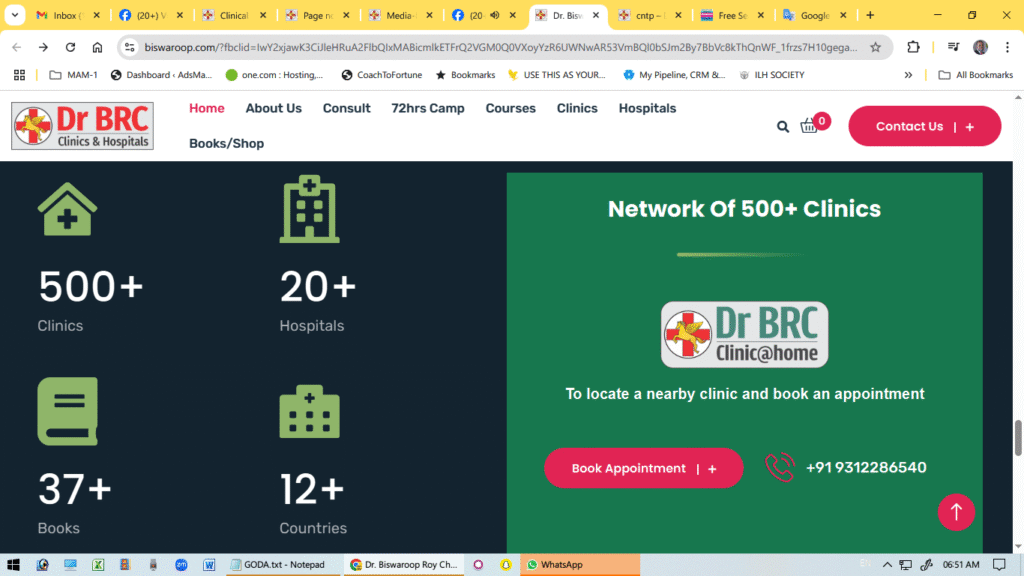The height and width of the screenshot is (576, 1024).
Task: Go back with the browser back arrow
Action: click(x=16, y=47)
